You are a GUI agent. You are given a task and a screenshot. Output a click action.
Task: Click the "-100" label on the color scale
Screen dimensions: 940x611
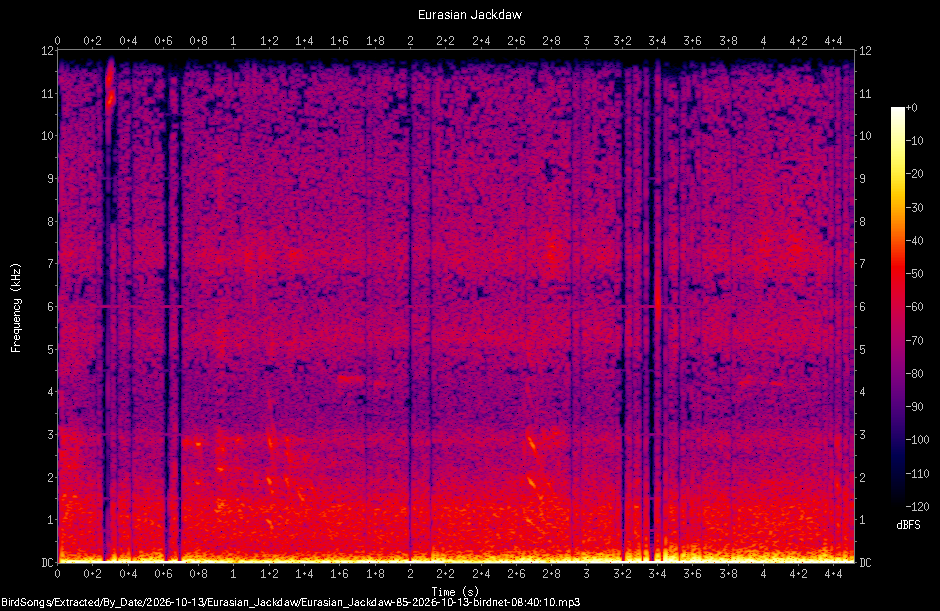tap(917, 440)
